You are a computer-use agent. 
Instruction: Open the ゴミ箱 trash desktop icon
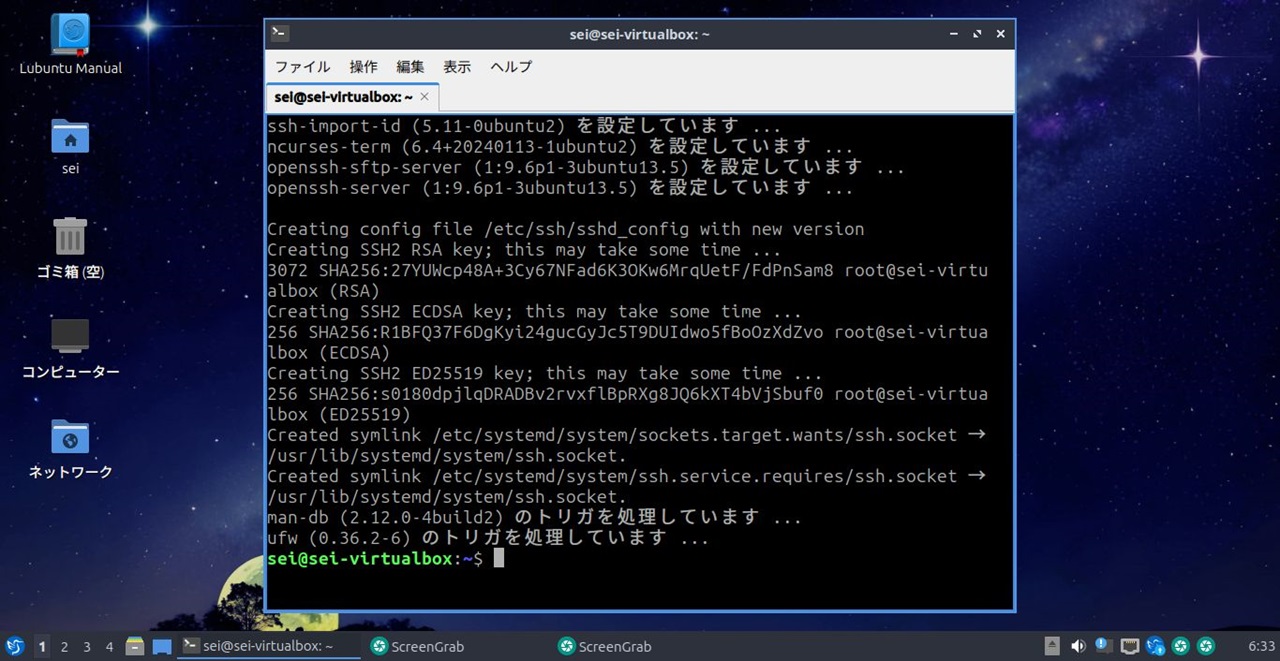click(70, 248)
